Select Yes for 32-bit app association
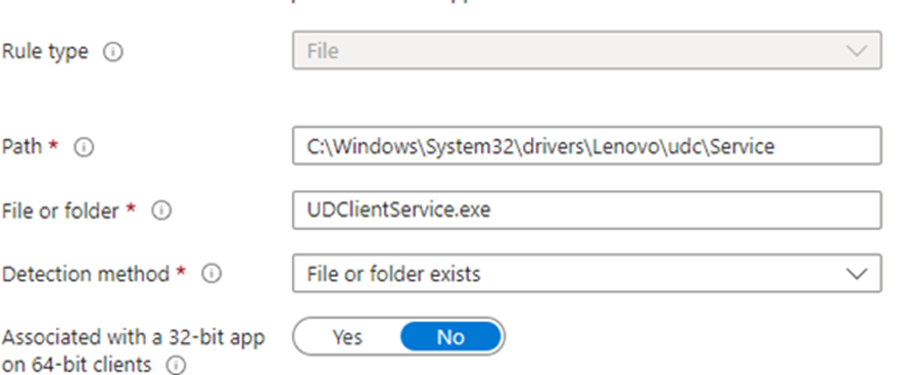903x375 pixels. tap(347, 337)
